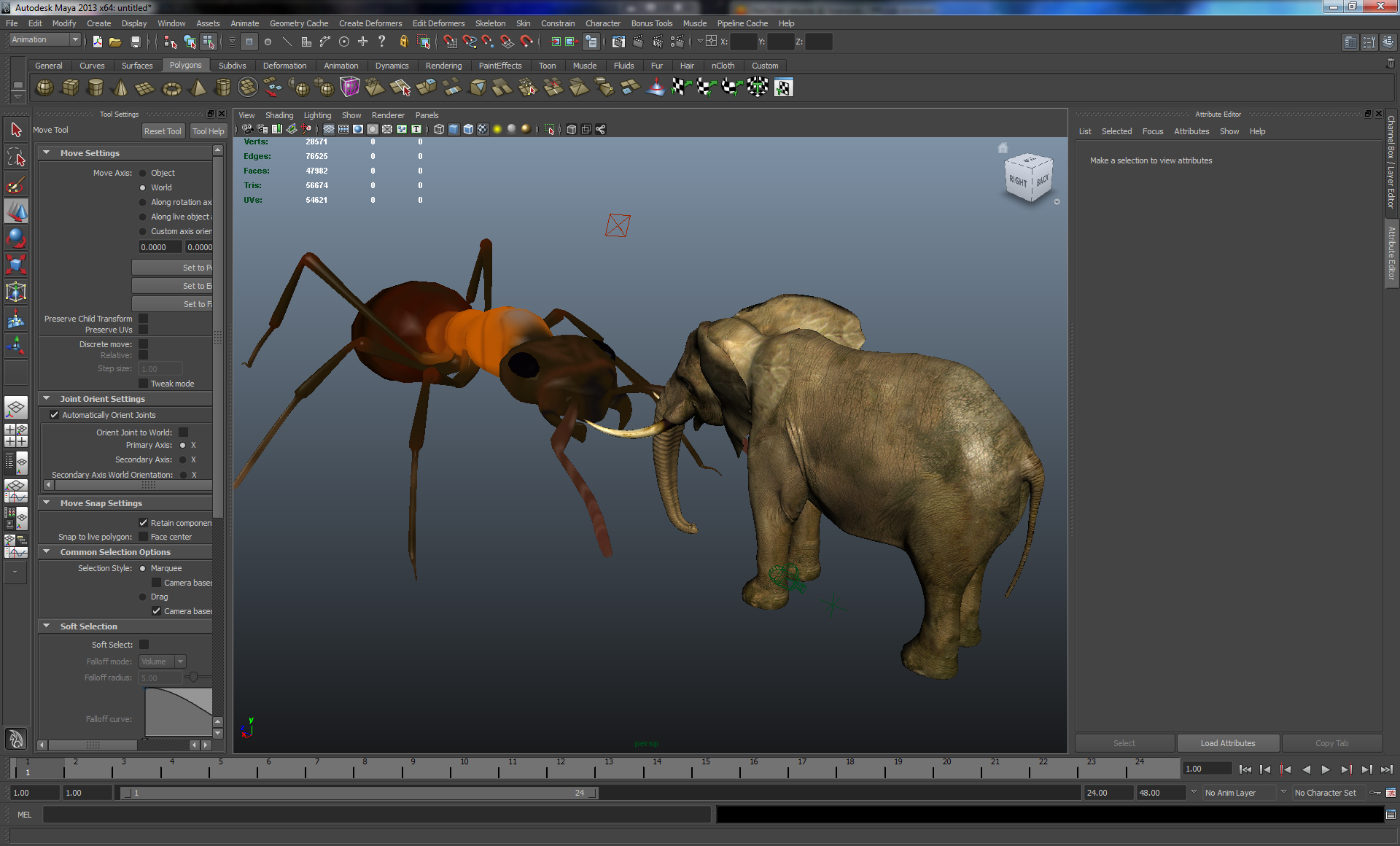Click the MEL command input field

tap(377, 815)
